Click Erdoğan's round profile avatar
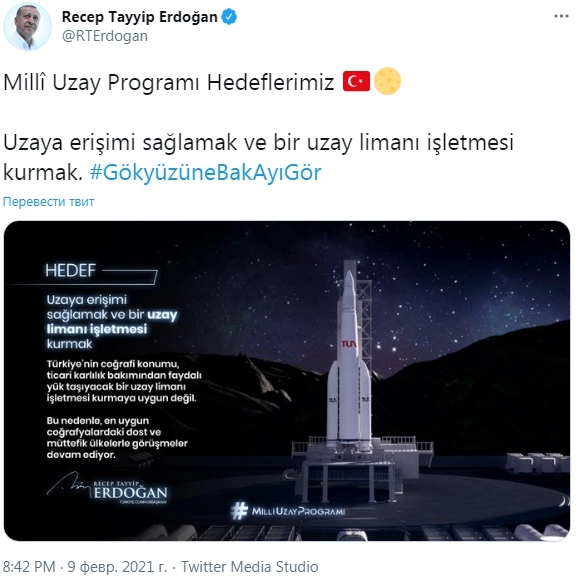 (x=27, y=27)
